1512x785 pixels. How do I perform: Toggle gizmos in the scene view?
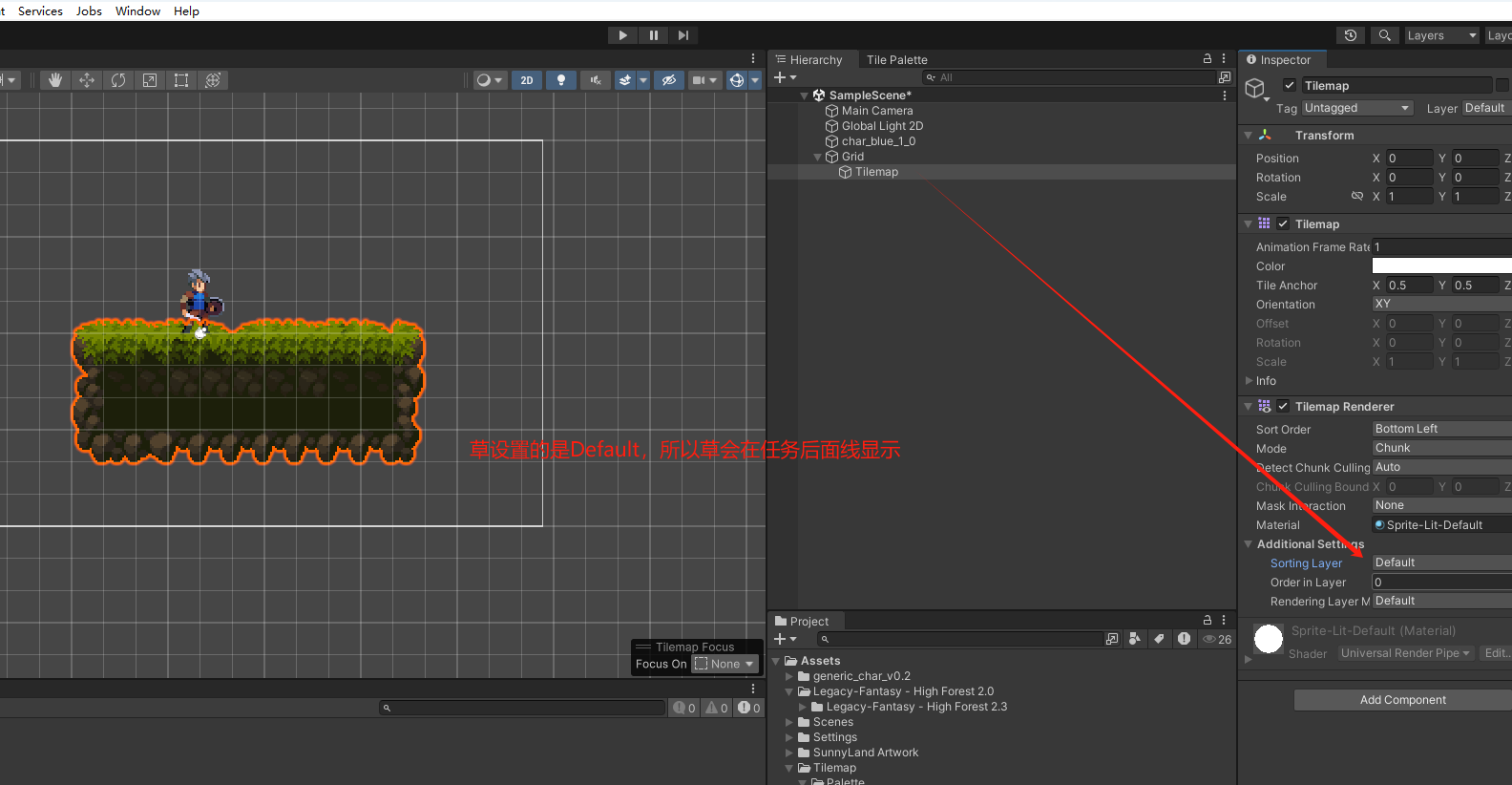[x=737, y=80]
